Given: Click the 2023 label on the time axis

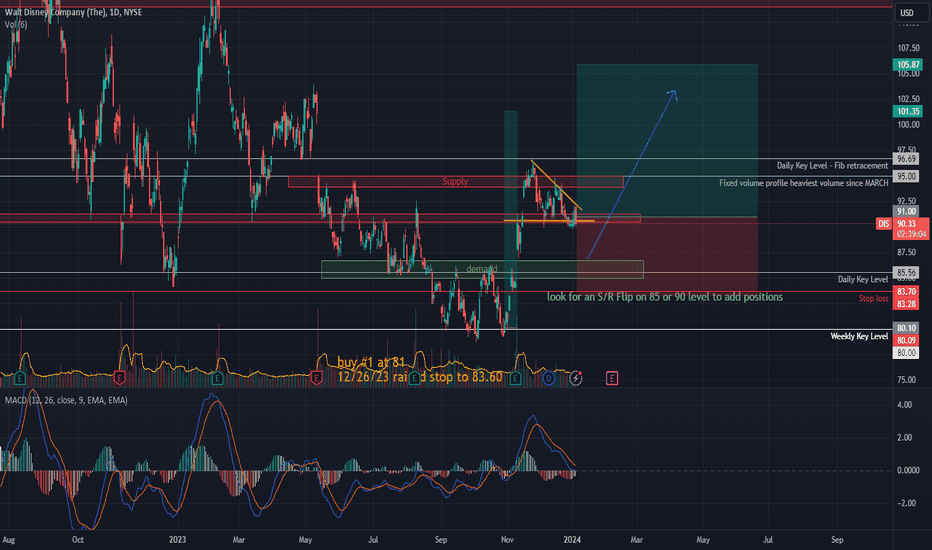Looking at the screenshot, I should click(x=177, y=540).
